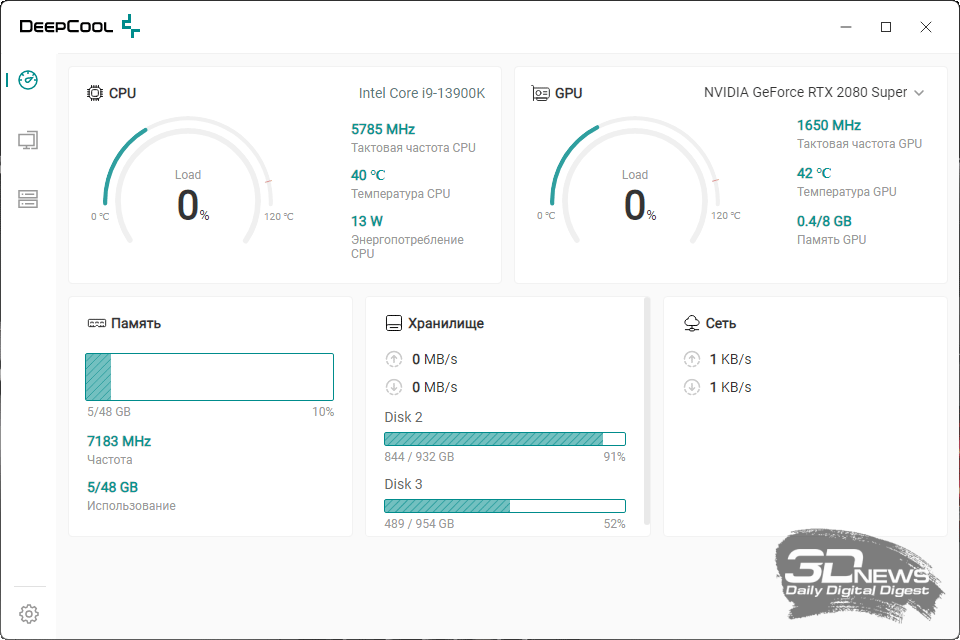Click the 91% Disk 2 percentage
This screenshot has height=640, width=960.
(614, 457)
